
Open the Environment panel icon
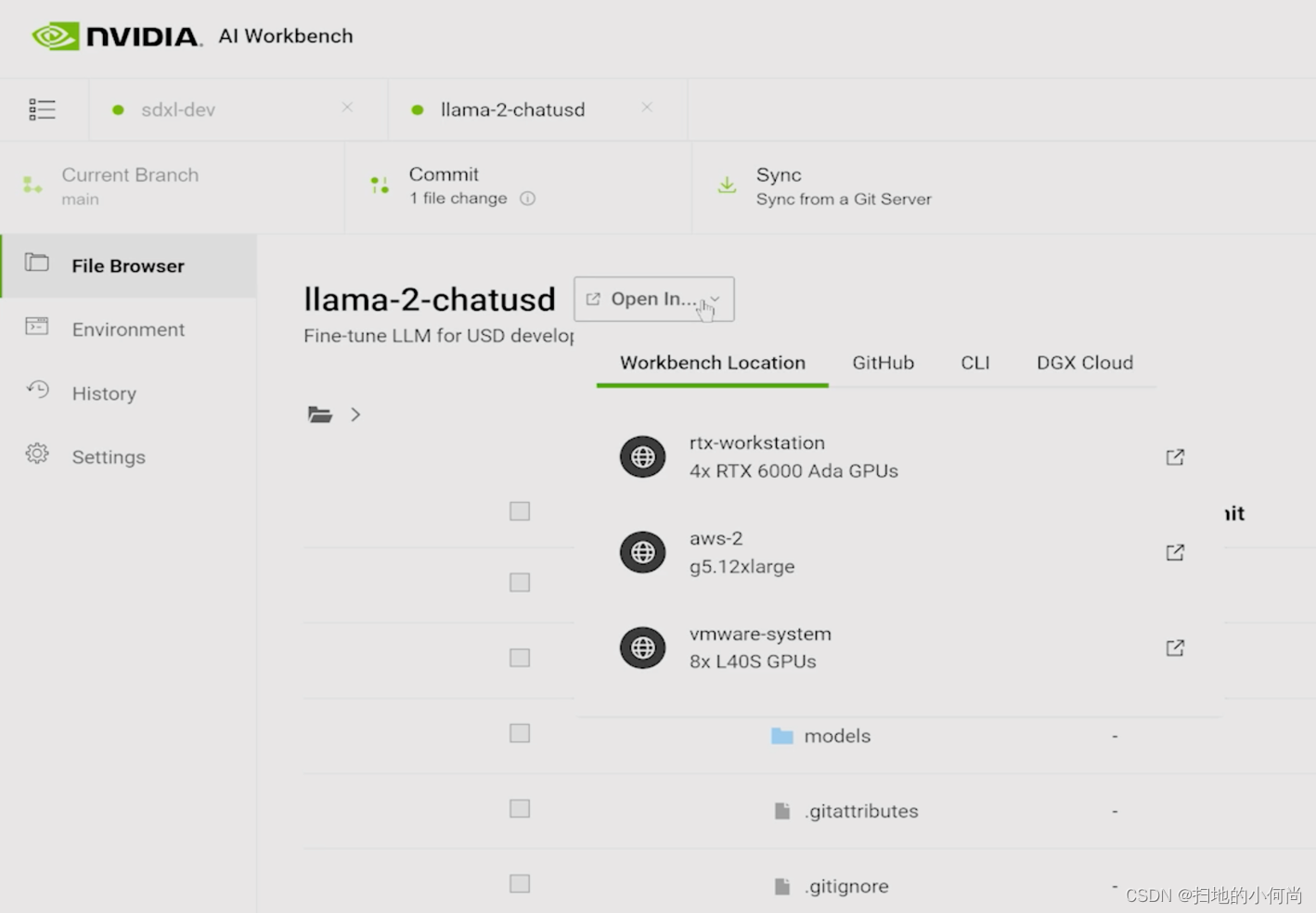37,328
